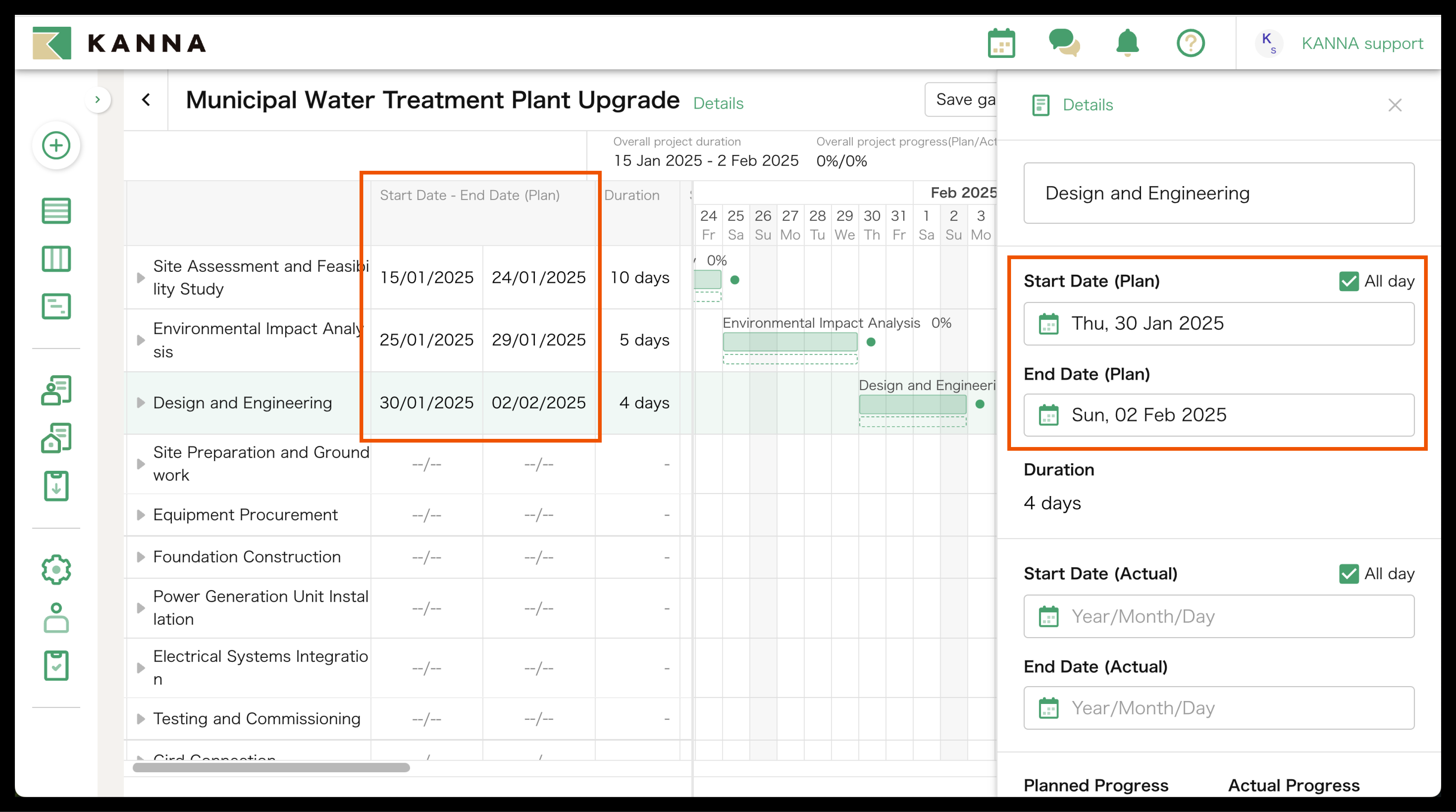
Task: Open the settings gear in left sidebar
Action: (56, 570)
